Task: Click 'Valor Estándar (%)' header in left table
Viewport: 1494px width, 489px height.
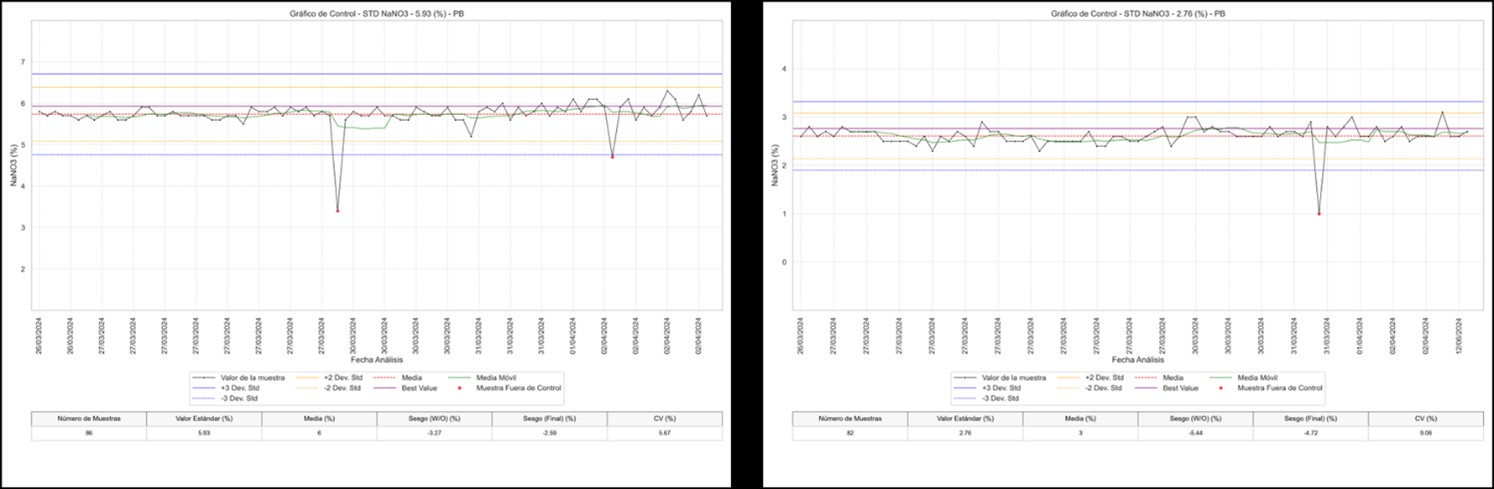Action: pyautogui.click(x=204, y=419)
